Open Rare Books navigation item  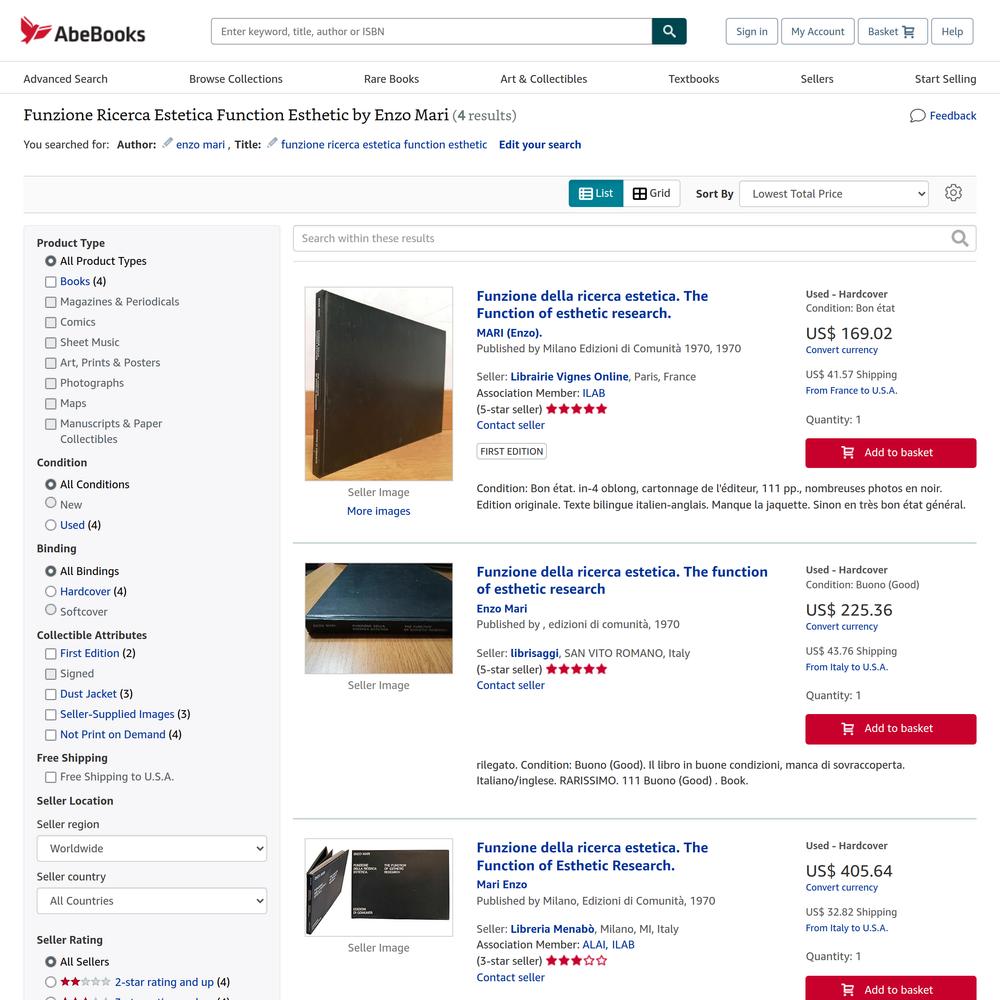391,79
